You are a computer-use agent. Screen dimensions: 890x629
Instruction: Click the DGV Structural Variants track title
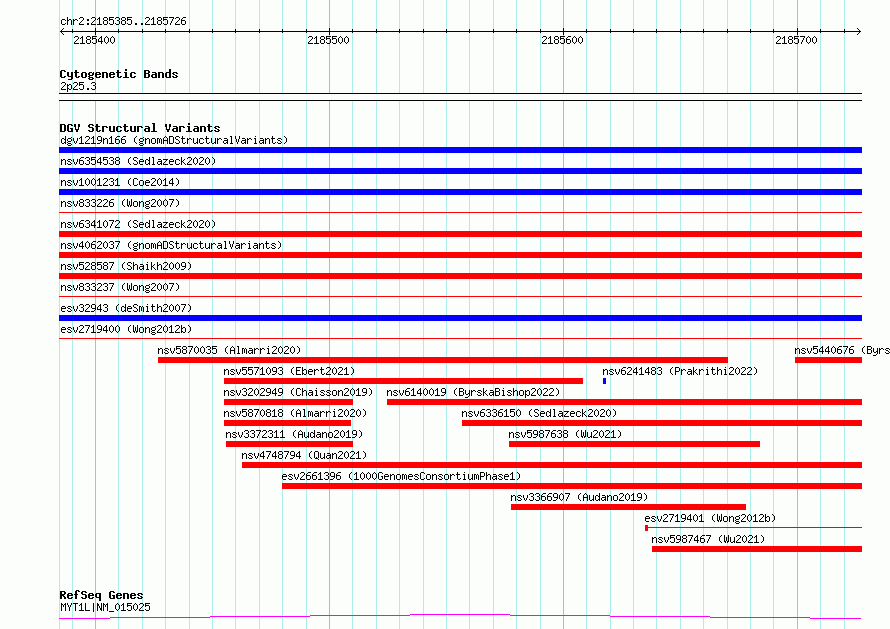coord(140,128)
